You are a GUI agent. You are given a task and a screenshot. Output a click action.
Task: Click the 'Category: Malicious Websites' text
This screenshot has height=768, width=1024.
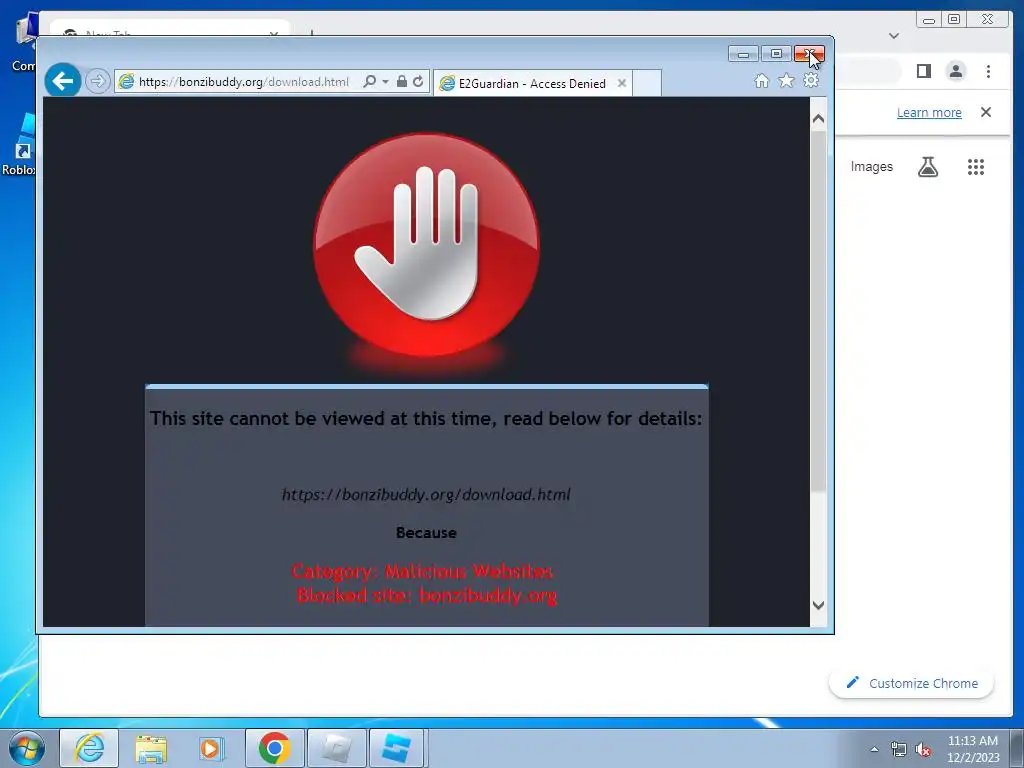(422, 571)
